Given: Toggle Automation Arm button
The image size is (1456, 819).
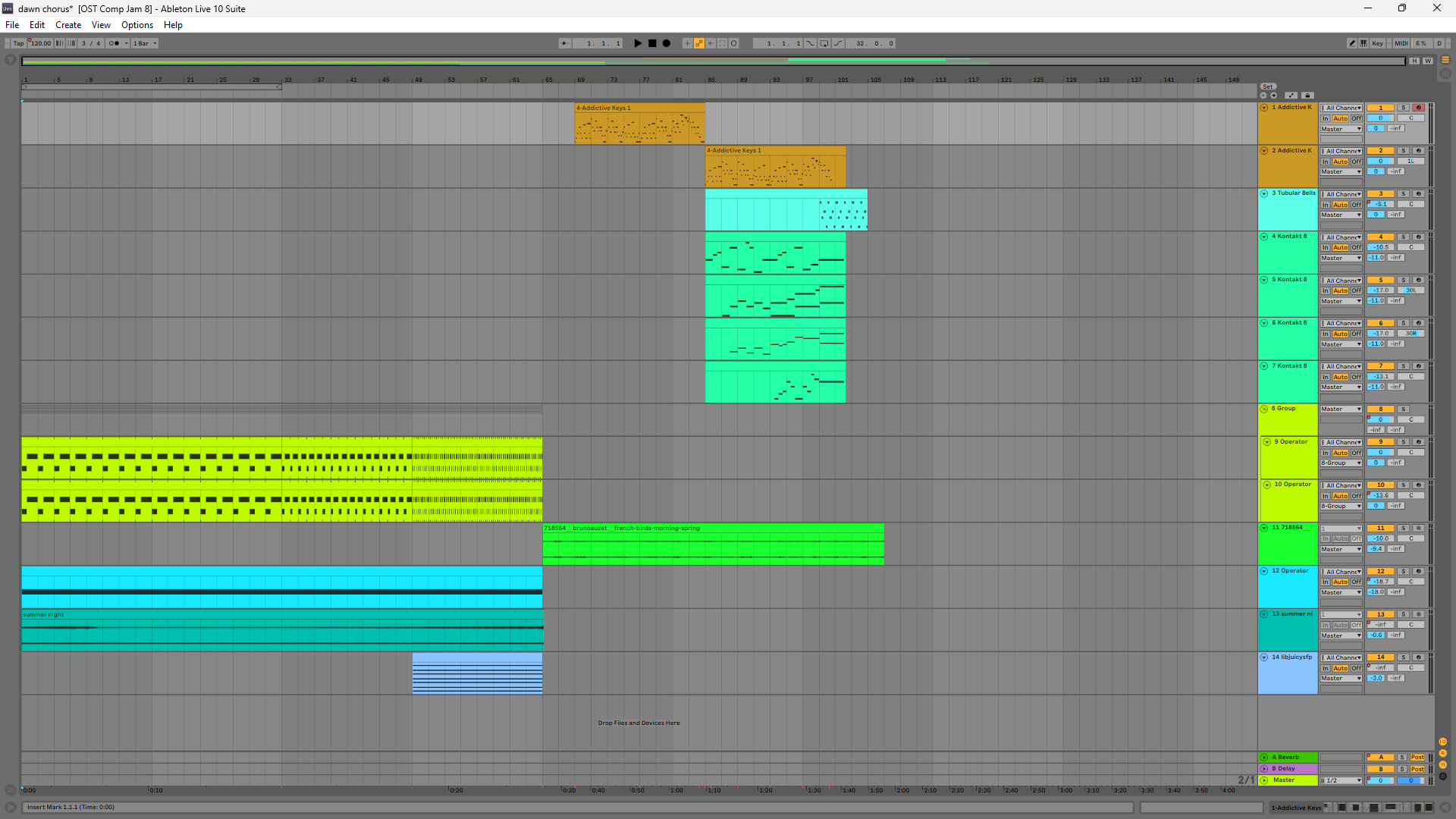Looking at the screenshot, I should [699, 43].
